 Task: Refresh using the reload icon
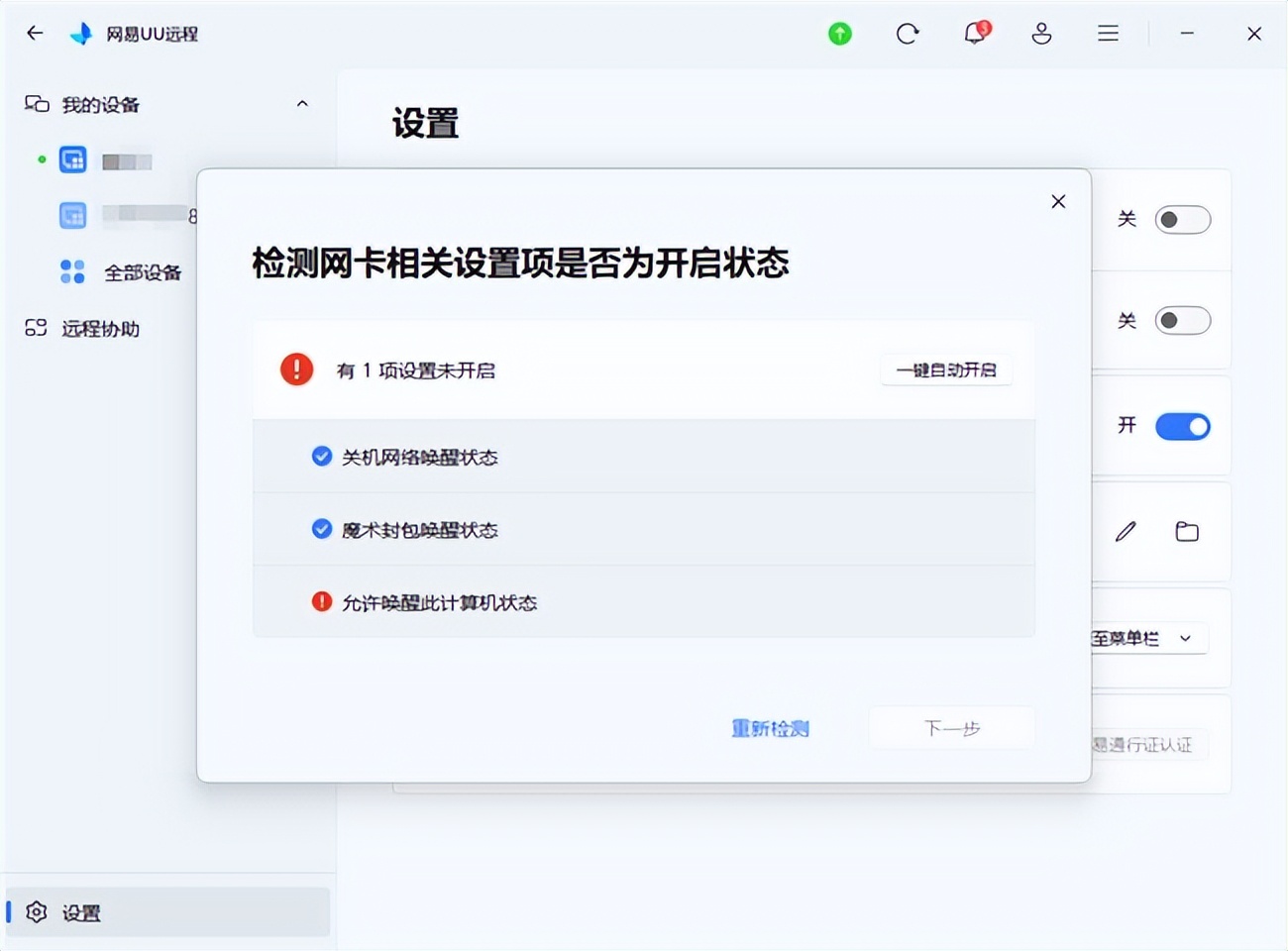pyautogui.click(x=908, y=33)
